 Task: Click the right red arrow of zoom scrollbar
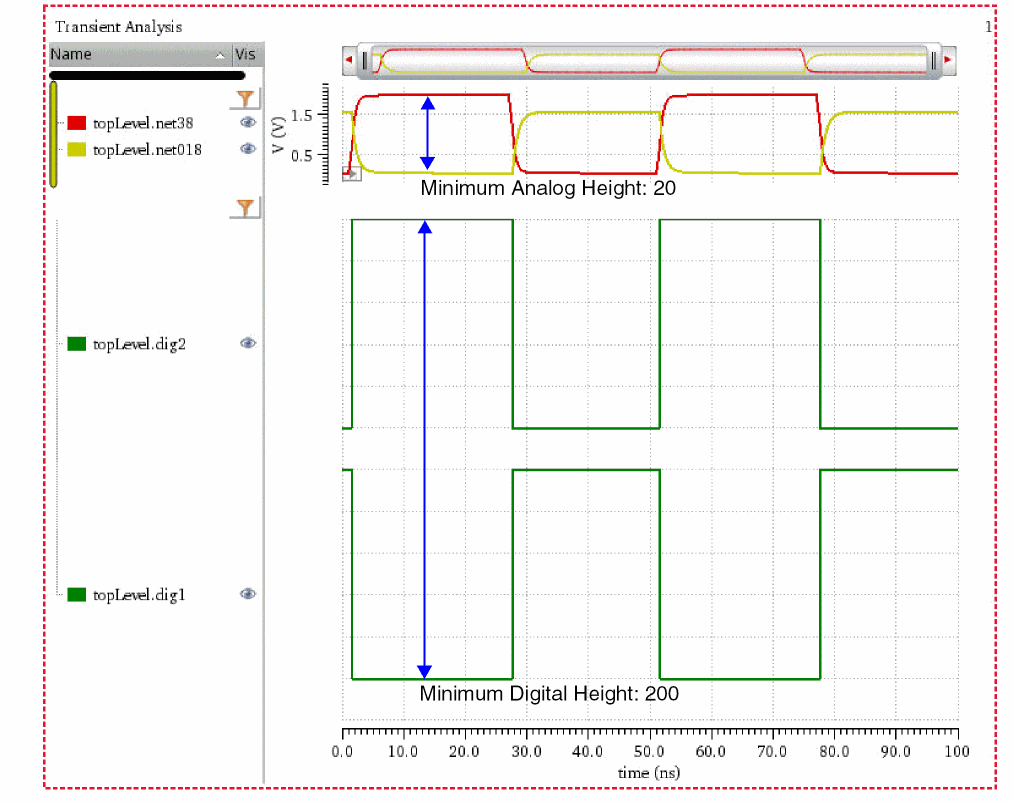coord(948,62)
